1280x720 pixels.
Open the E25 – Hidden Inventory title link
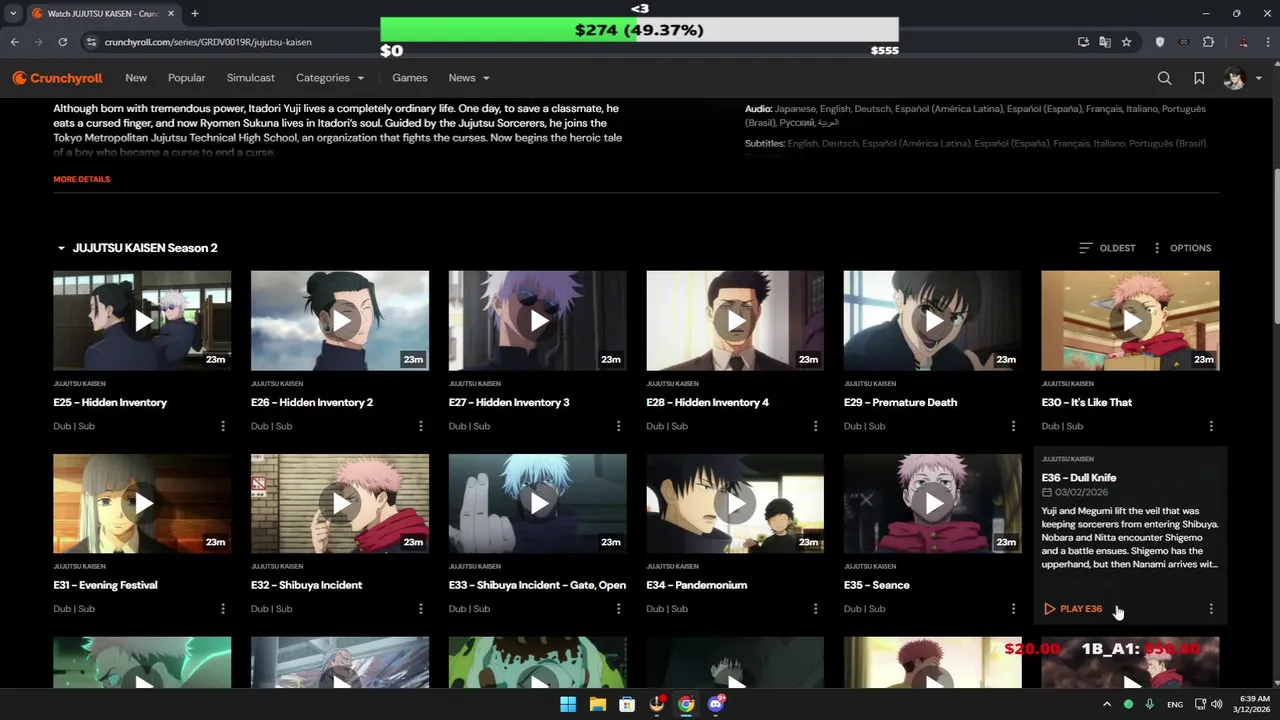[x=110, y=402]
